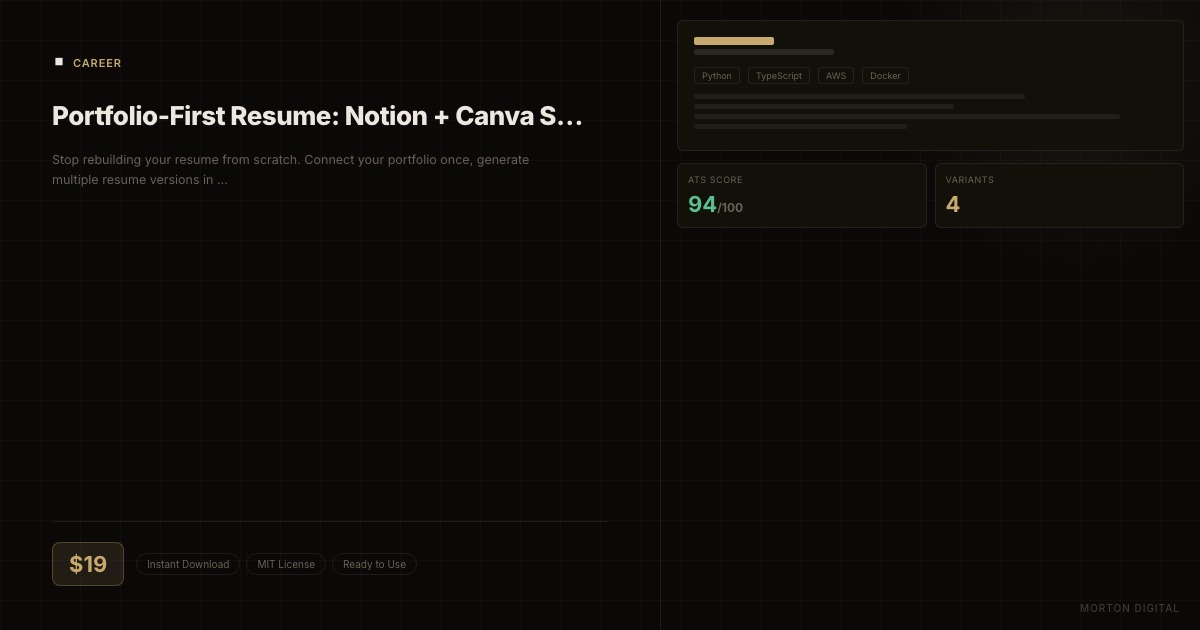1200x630 pixels.
Task: Click the TypeScript skill tag
Action: tap(779, 76)
